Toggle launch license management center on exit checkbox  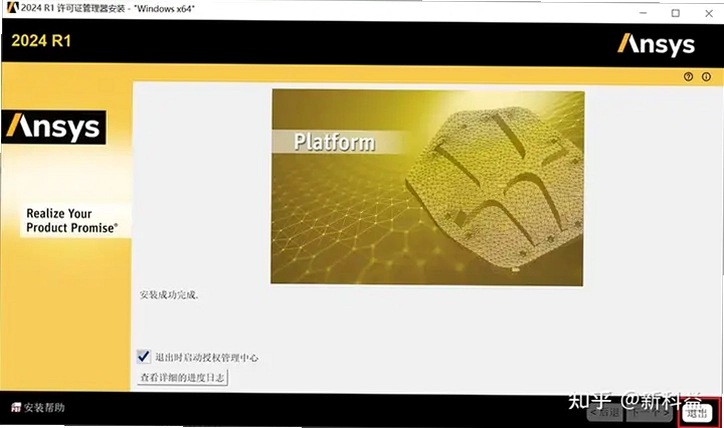pyautogui.click(x=143, y=356)
